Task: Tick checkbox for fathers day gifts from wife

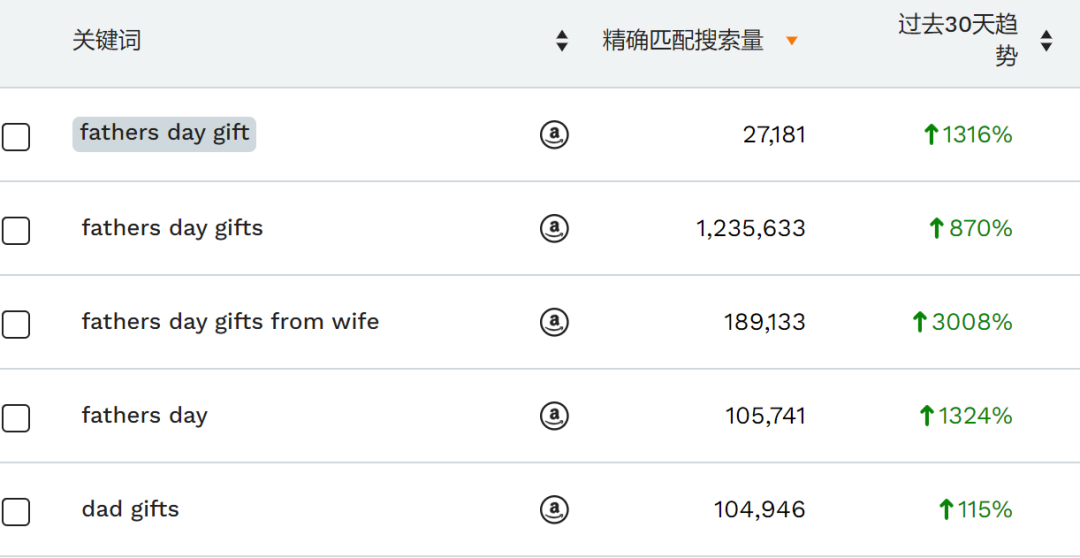Action: [16, 324]
